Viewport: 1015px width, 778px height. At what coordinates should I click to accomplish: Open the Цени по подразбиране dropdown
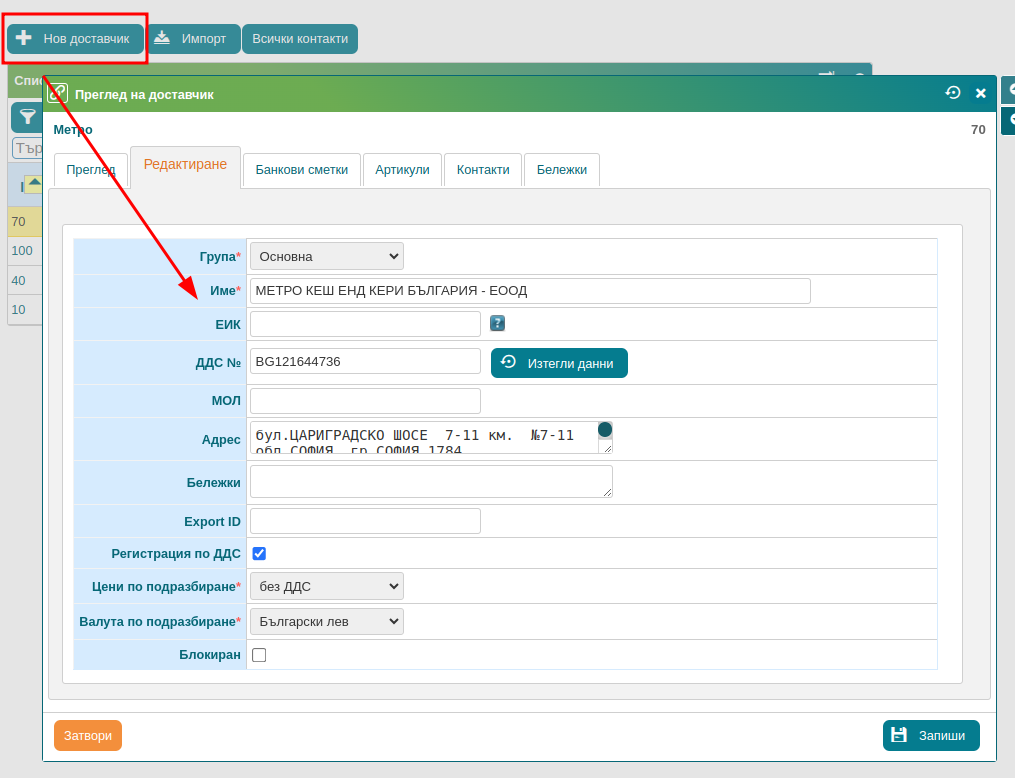[327, 586]
